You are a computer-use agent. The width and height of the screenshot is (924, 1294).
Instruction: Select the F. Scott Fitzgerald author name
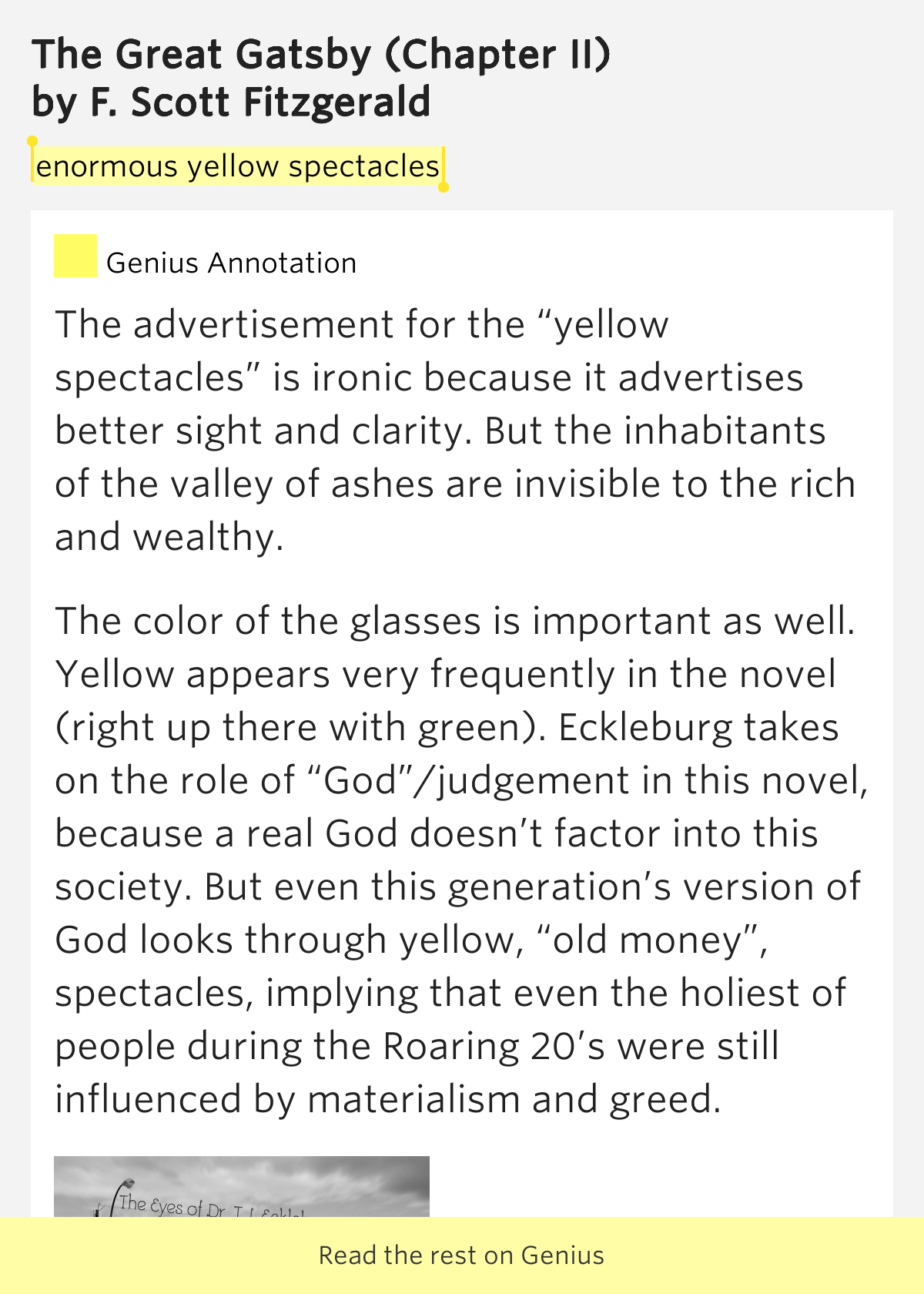(x=260, y=102)
